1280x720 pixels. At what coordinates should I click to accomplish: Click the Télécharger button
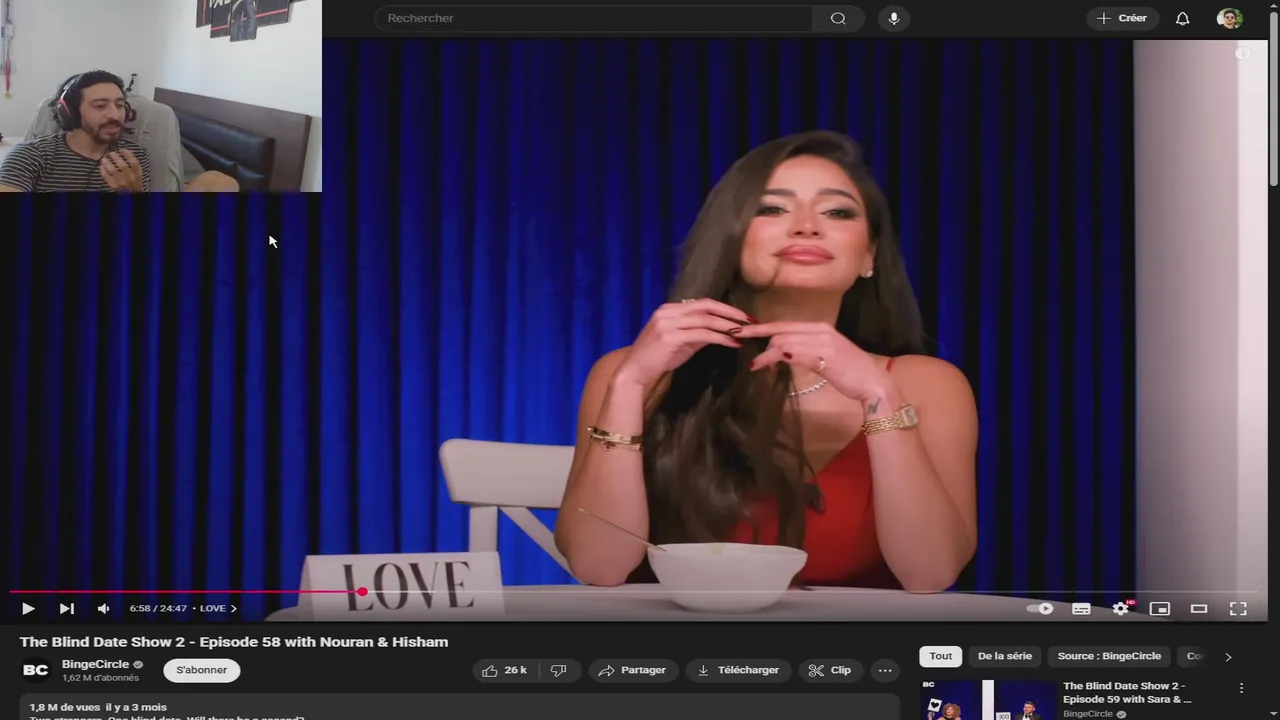click(738, 670)
